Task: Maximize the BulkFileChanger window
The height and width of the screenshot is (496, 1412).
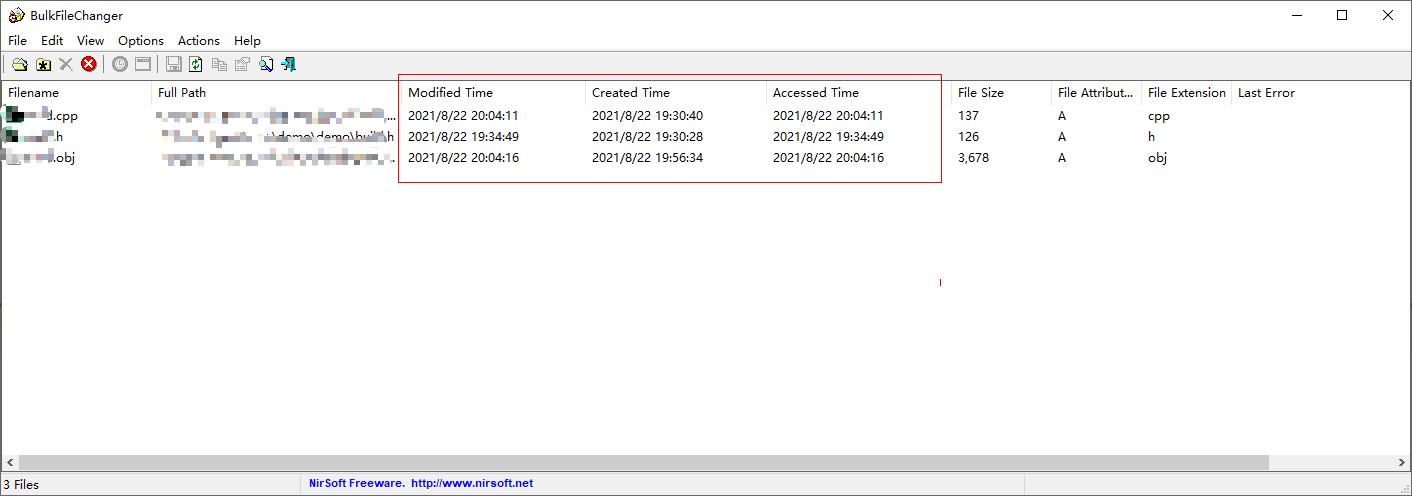Action: tap(1342, 15)
